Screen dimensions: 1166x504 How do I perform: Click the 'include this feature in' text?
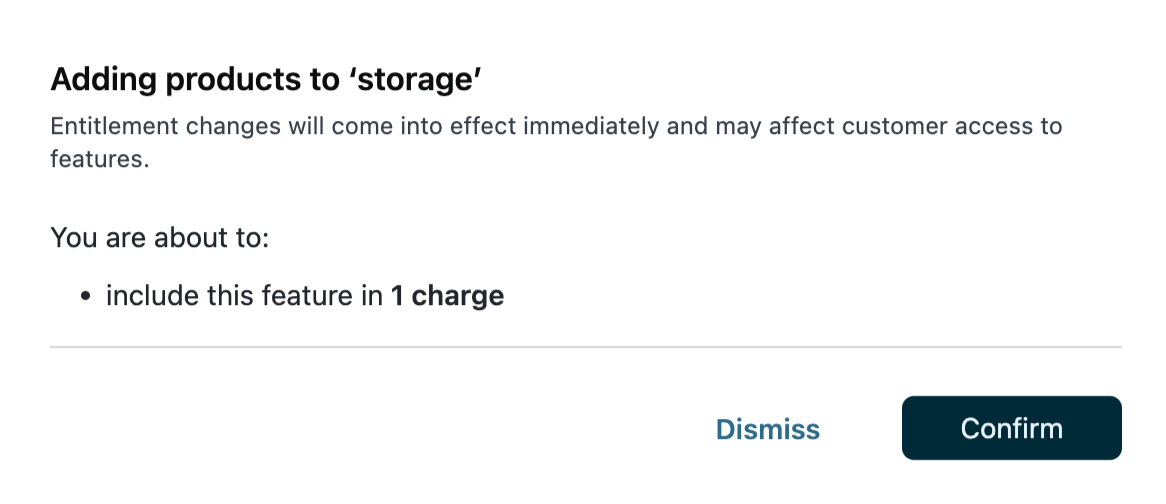245,296
